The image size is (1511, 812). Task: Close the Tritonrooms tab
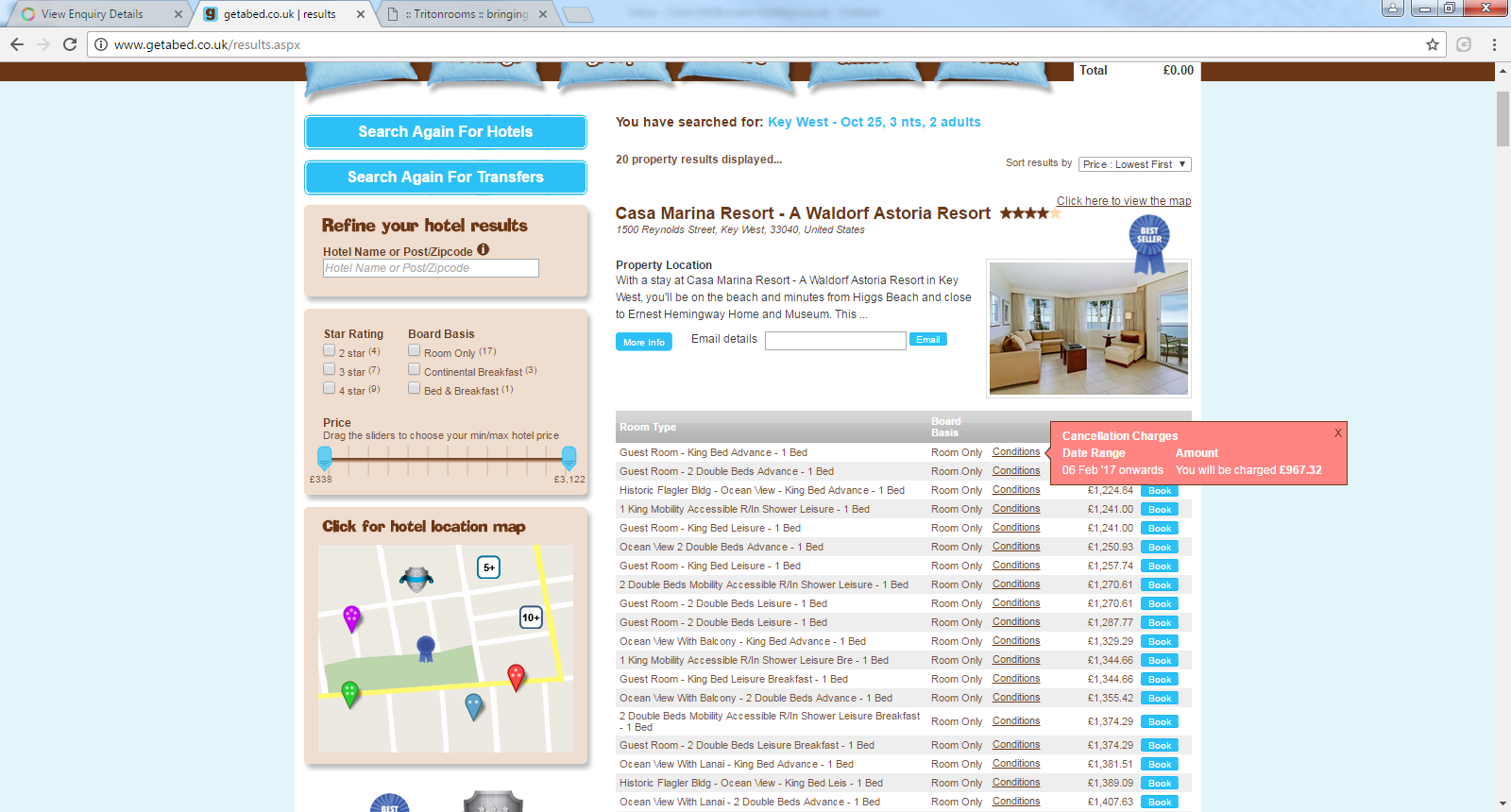coord(543,14)
